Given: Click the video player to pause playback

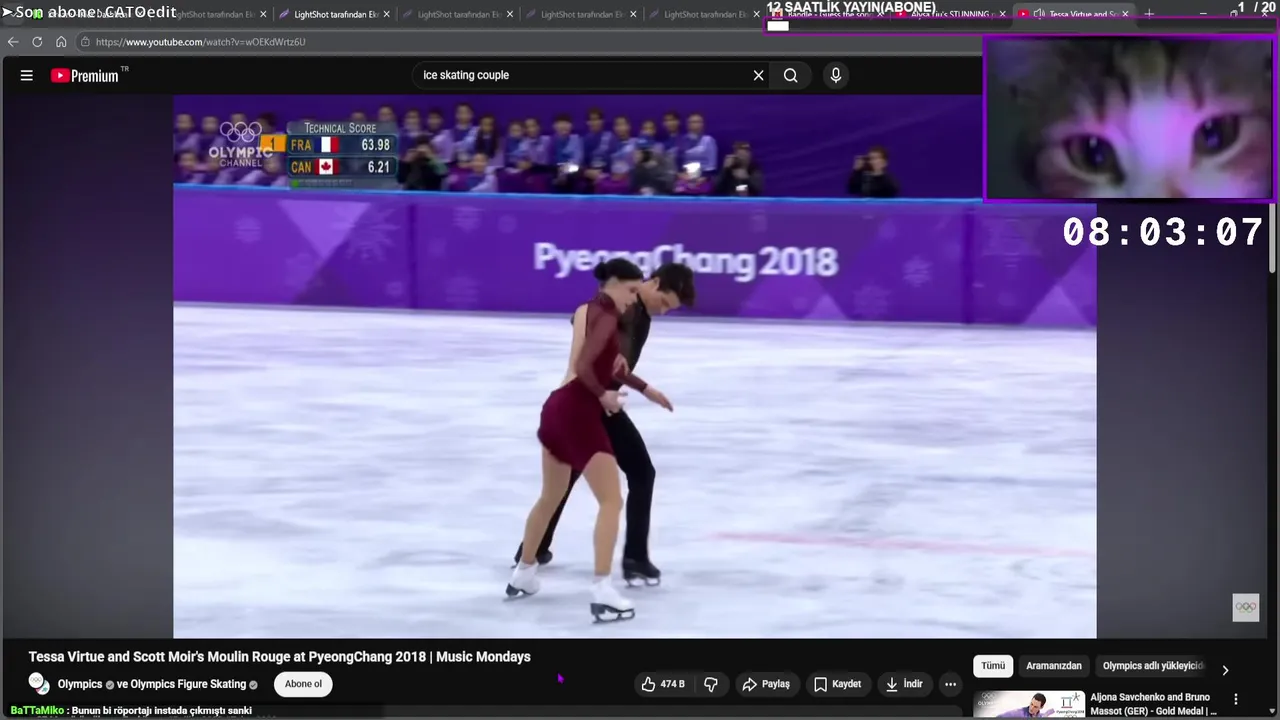Looking at the screenshot, I should [x=634, y=366].
